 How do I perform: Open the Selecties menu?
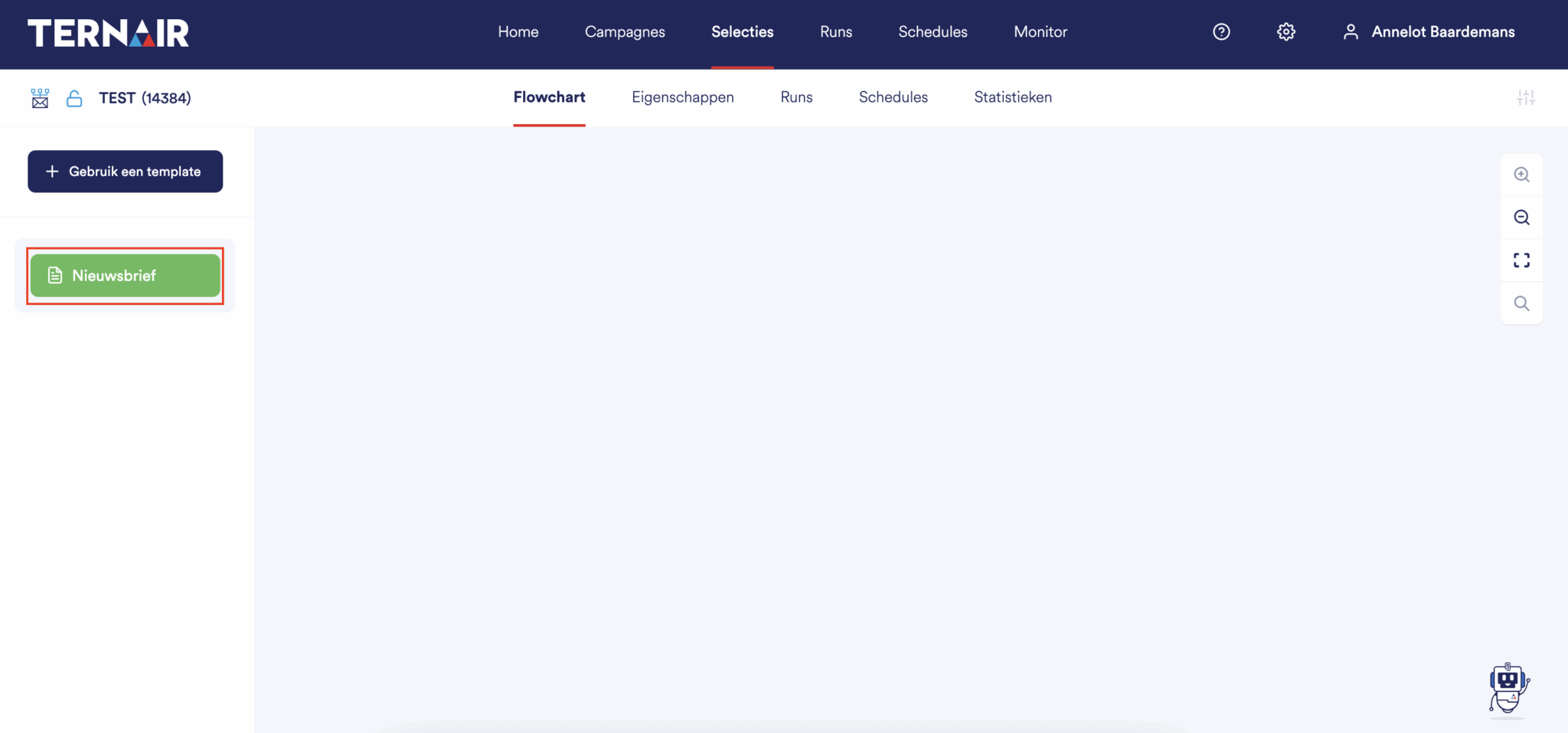click(x=742, y=31)
